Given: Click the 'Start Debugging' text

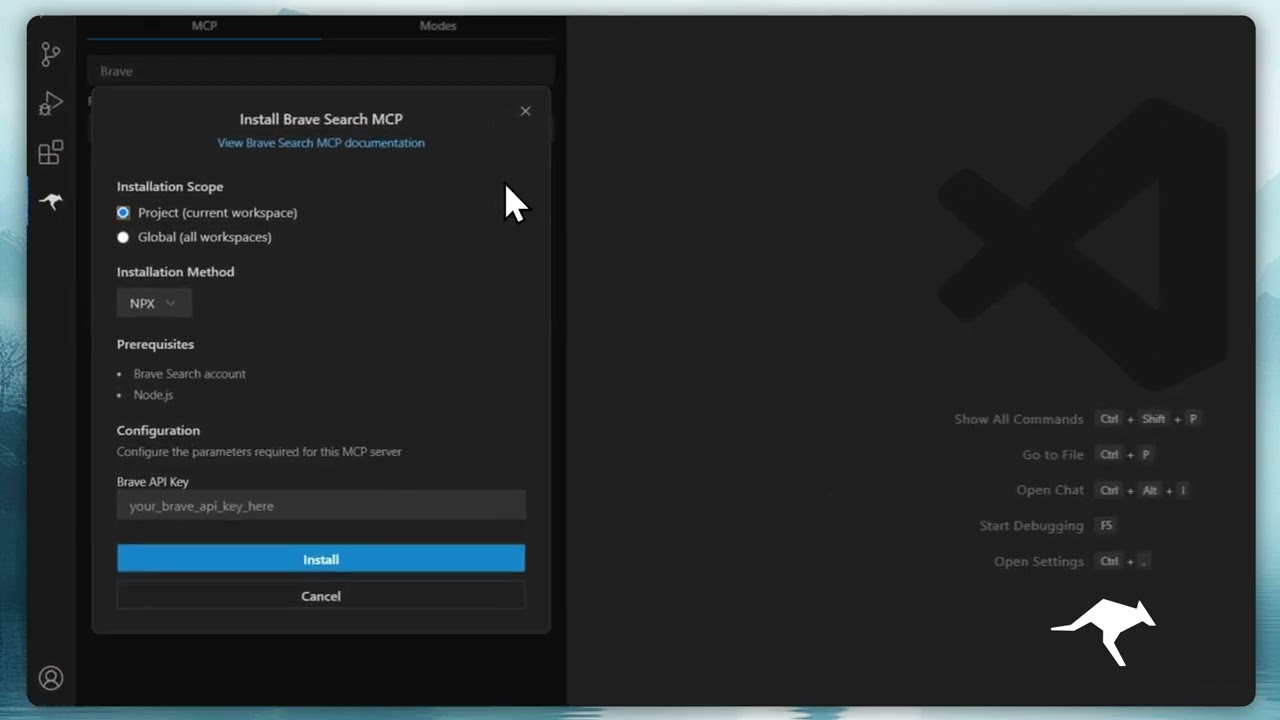Looking at the screenshot, I should 1032,525.
